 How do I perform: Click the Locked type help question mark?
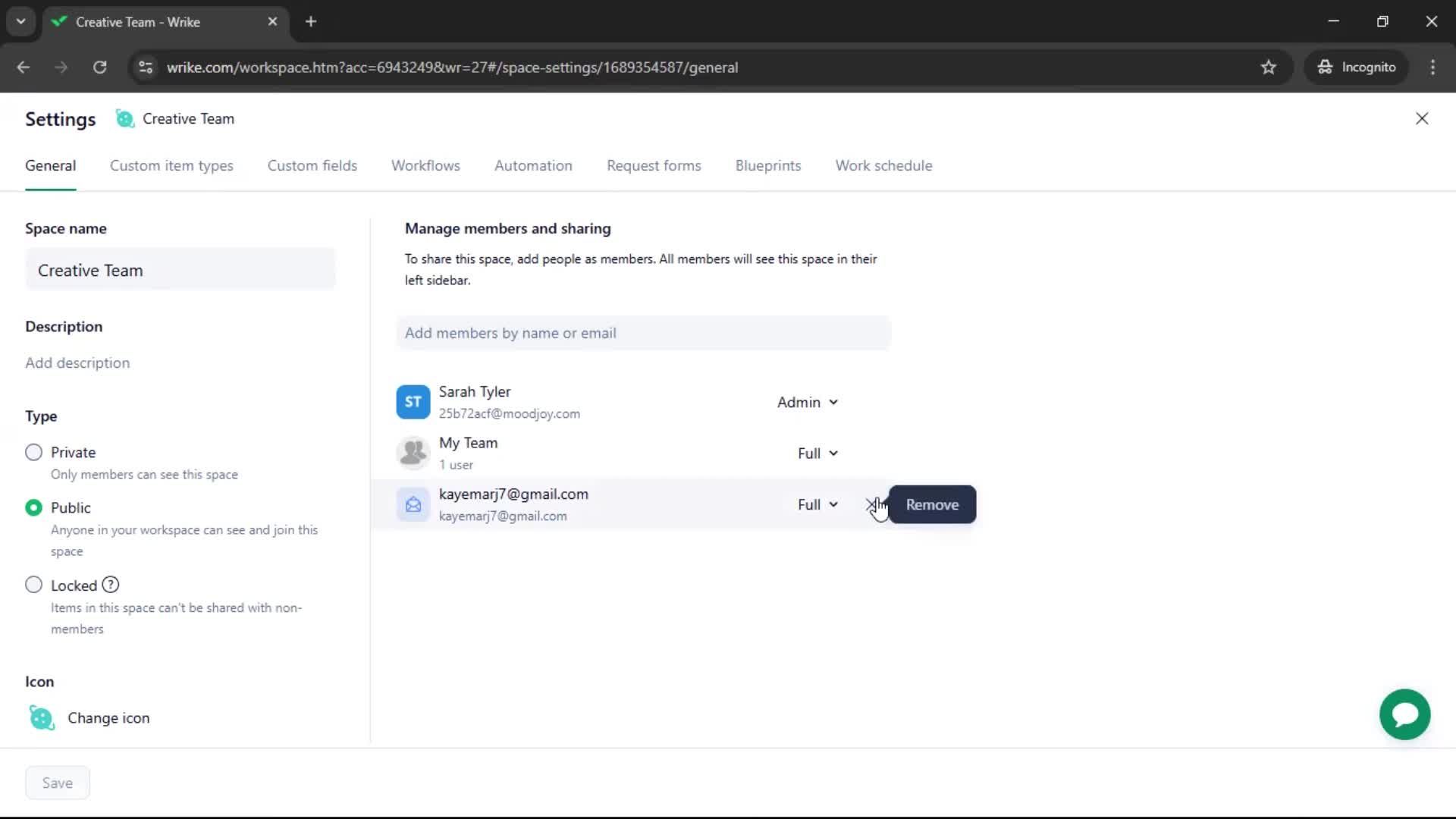pos(111,585)
